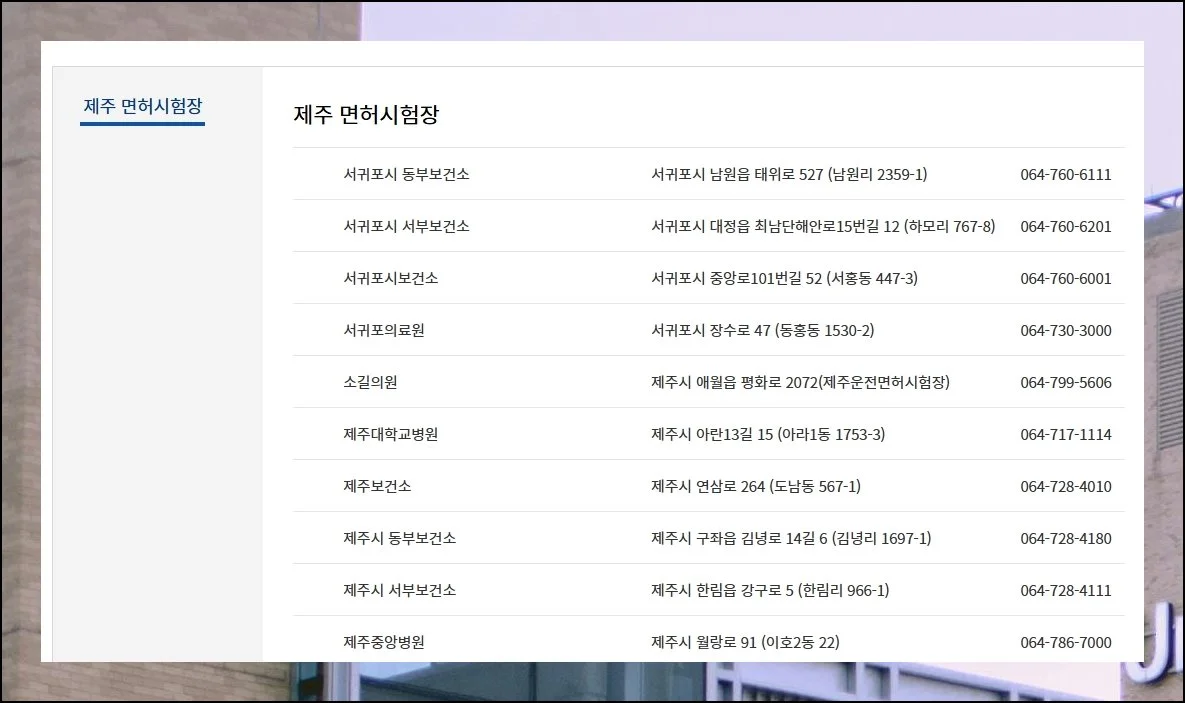1185x703 pixels.
Task: Click the 제주 면허시험장 heading above the table
Action: pyautogui.click(x=366, y=115)
